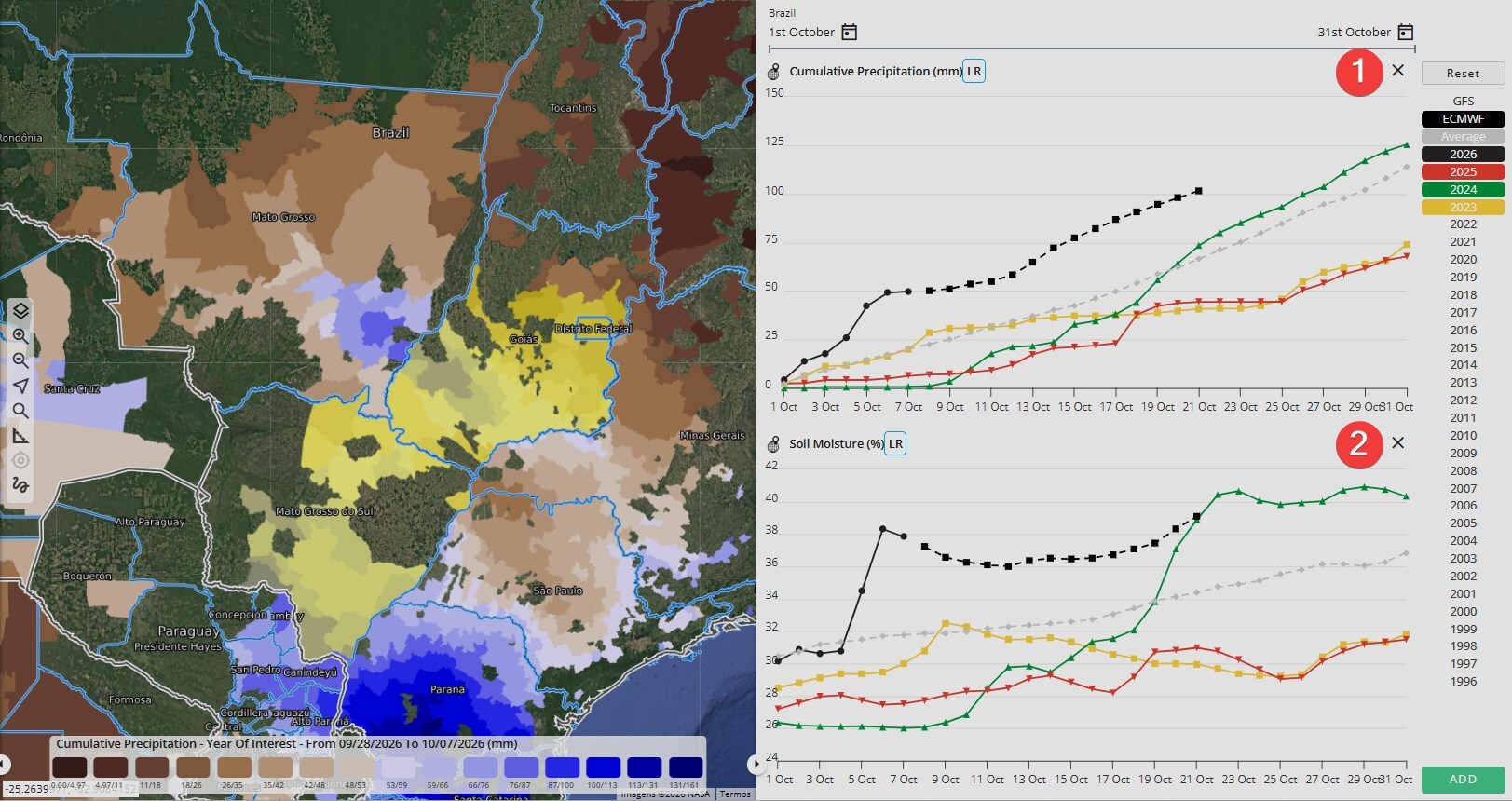Toggle the Average series
This screenshot has height=801, width=1512.
1463,137
